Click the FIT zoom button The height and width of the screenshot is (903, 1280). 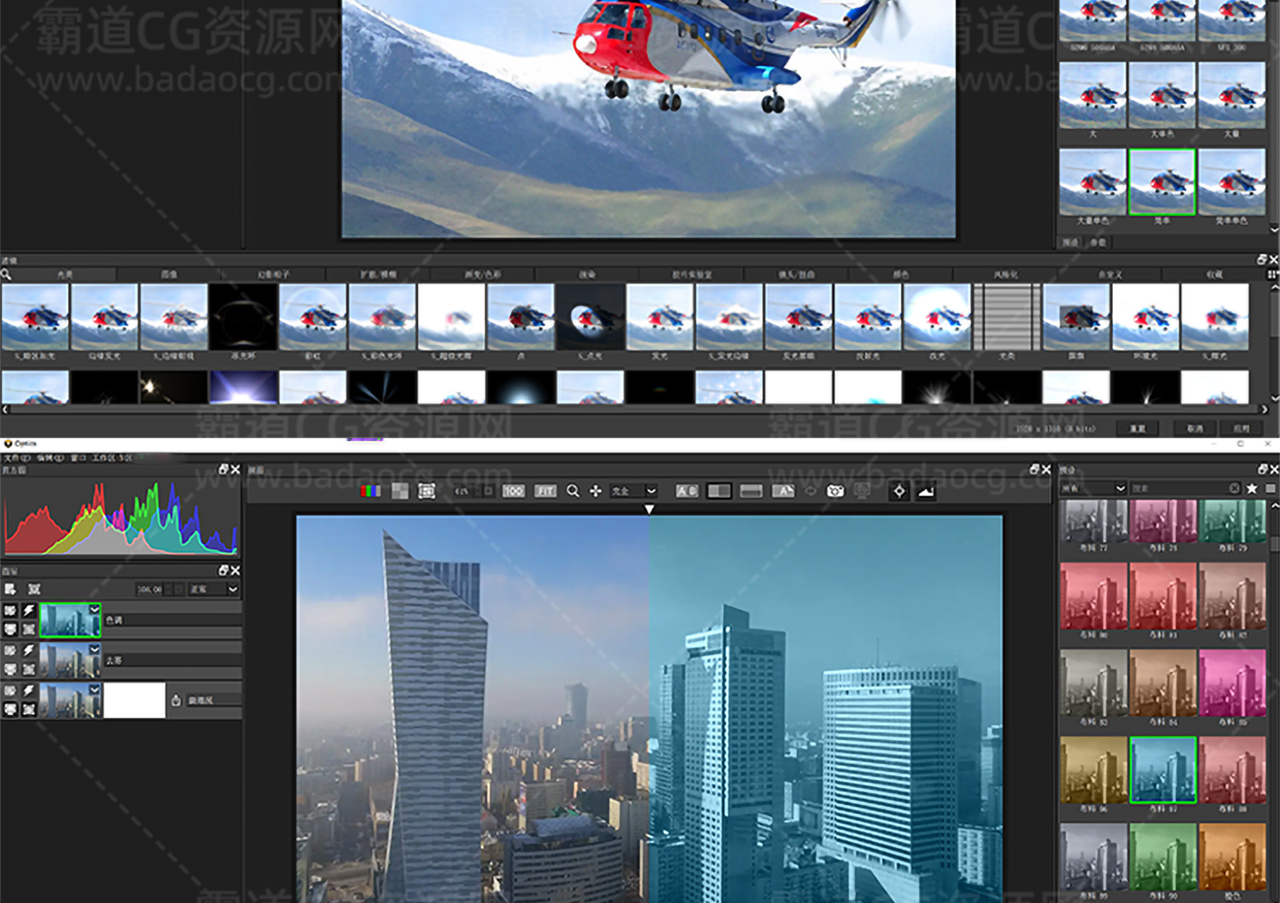coord(545,491)
